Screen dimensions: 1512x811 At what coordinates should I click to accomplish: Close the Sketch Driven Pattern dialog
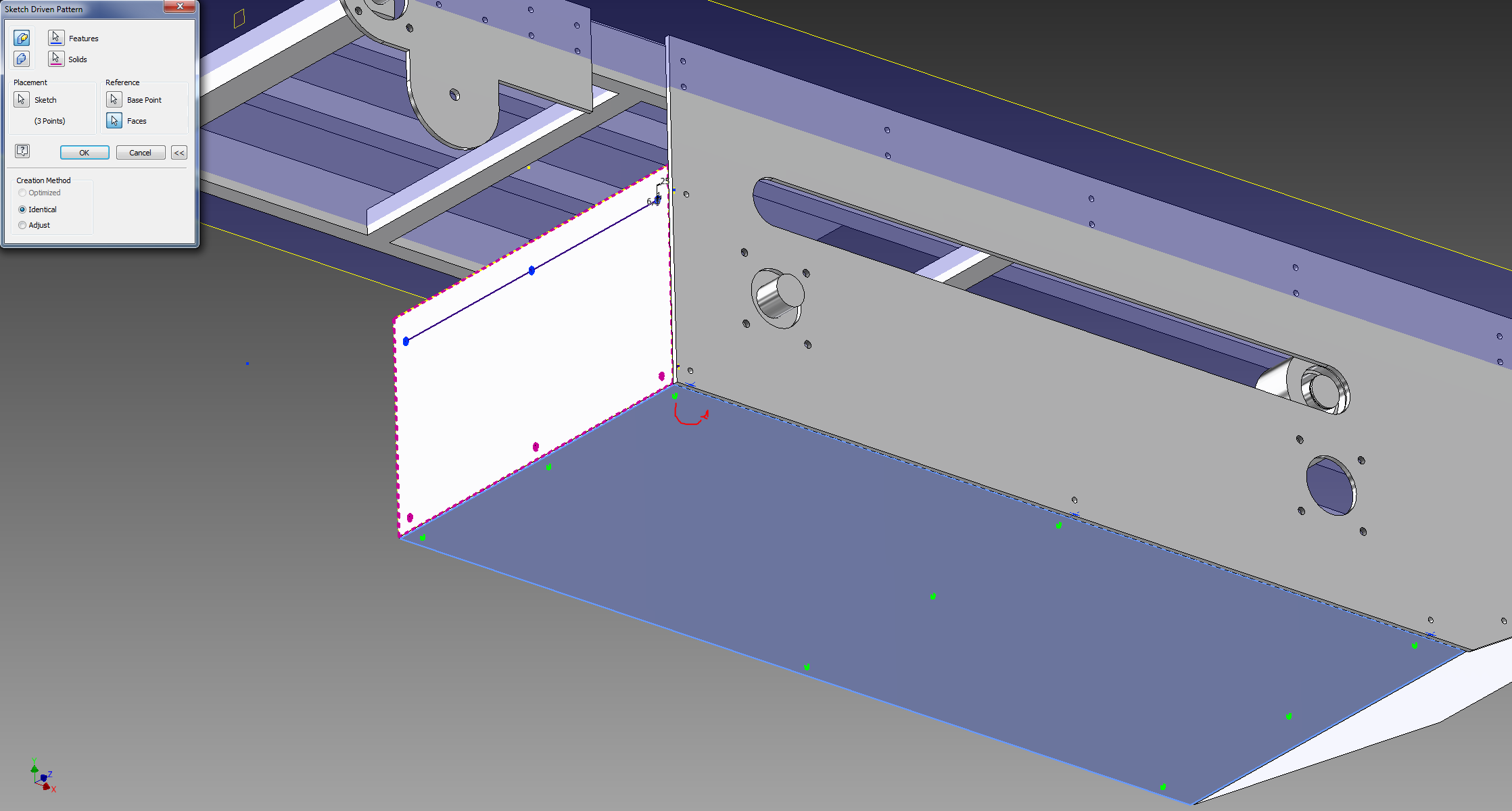(x=180, y=7)
